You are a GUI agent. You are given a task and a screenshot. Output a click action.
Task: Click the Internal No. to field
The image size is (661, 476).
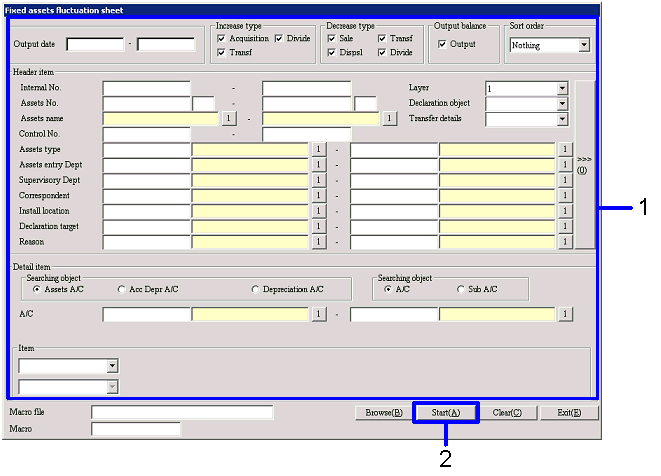[306, 89]
